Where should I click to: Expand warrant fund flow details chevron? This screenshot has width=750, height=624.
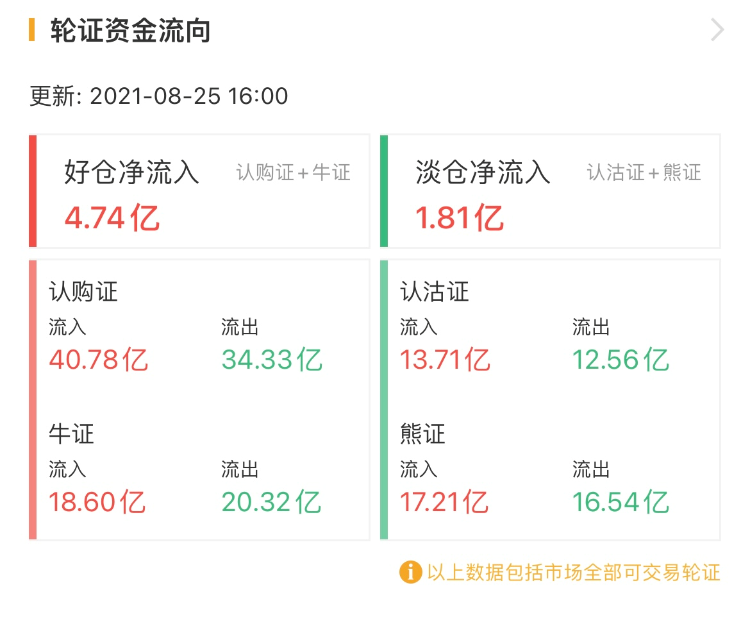click(716, 30)
